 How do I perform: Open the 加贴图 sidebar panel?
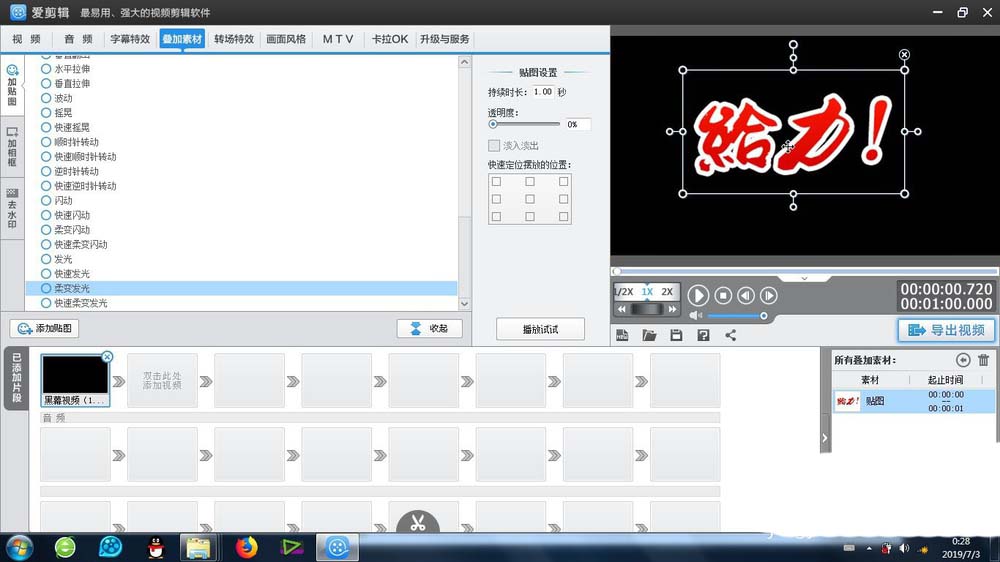pos(12,85)
